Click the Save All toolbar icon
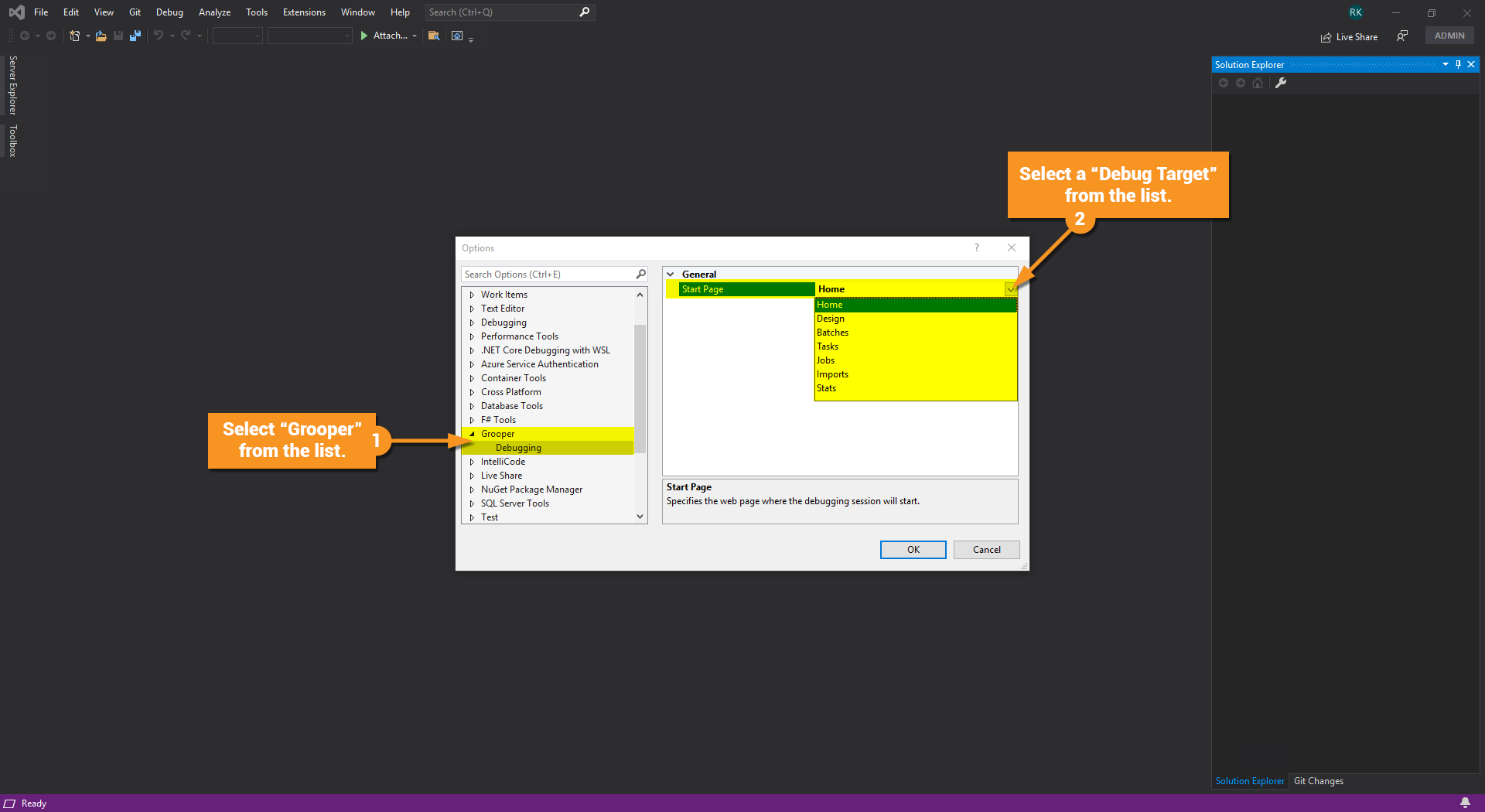 click(x=135, y=36)
